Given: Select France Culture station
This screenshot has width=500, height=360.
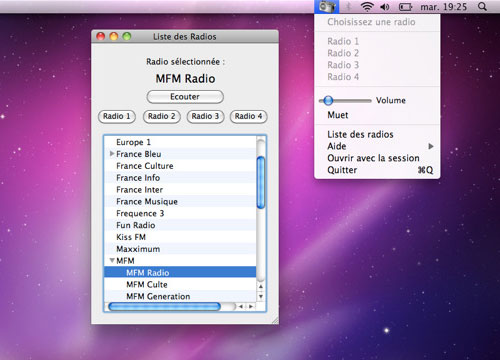Looking at the screenshot, I should tap(180, 166).
